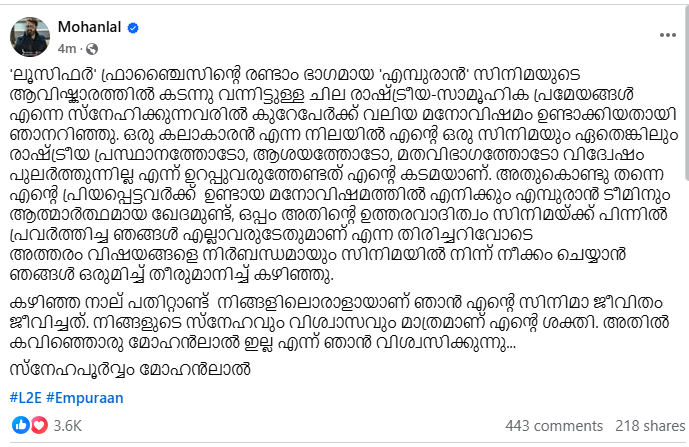View the 3.6K reactions count

click(68, 426)
